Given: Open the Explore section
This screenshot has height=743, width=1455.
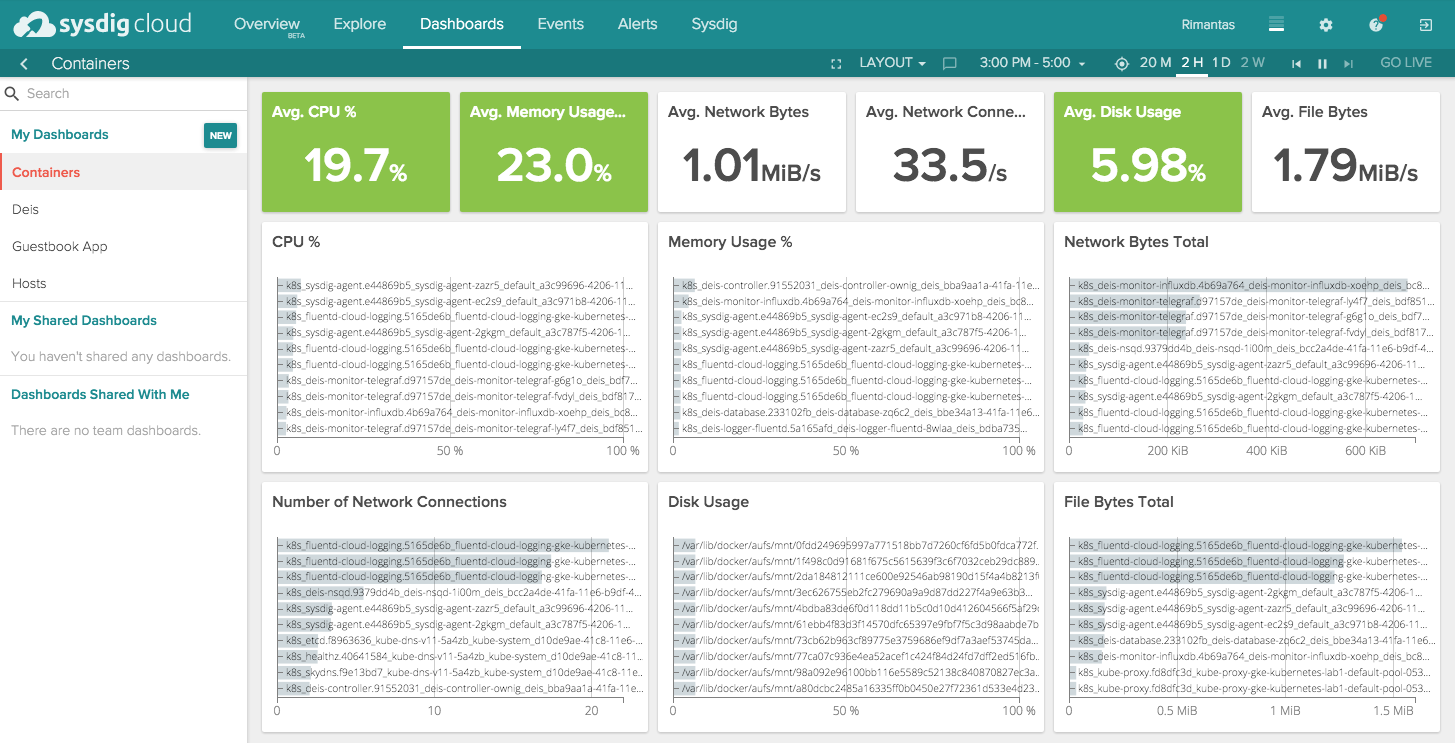Looking at the screenshot, I should (x=359, y=24).
